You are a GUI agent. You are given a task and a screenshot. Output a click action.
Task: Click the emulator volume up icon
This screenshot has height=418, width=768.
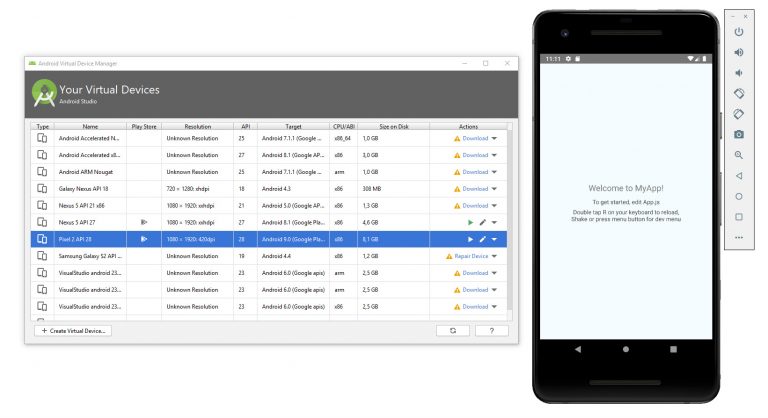(x=739, y=52)
